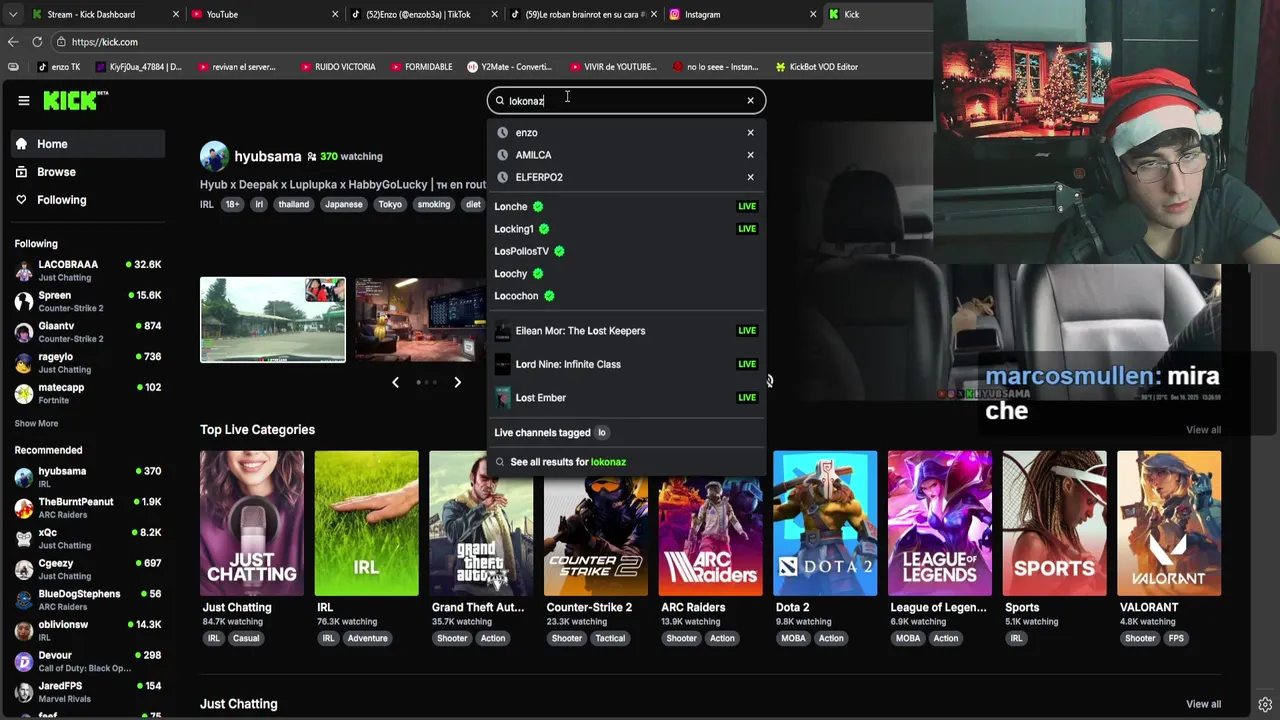The image size is (1280, 720).
Task: Open Dota 2 category card
Action: click(825, 523)
